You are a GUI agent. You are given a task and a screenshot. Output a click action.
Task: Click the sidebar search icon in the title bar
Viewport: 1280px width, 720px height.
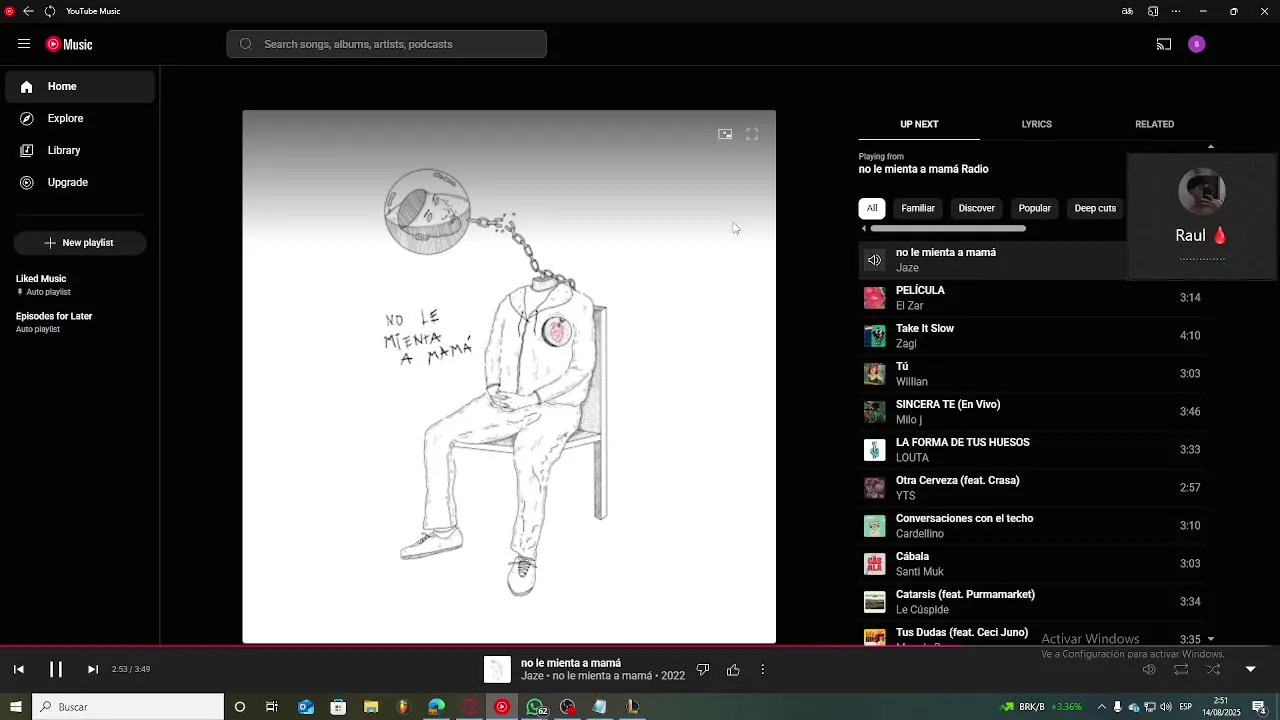coord(1153,11)
